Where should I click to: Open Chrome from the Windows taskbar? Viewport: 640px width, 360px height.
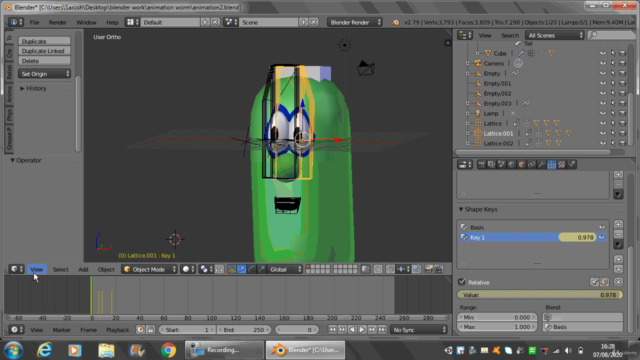pyautogui.click(x=168, y=350)
